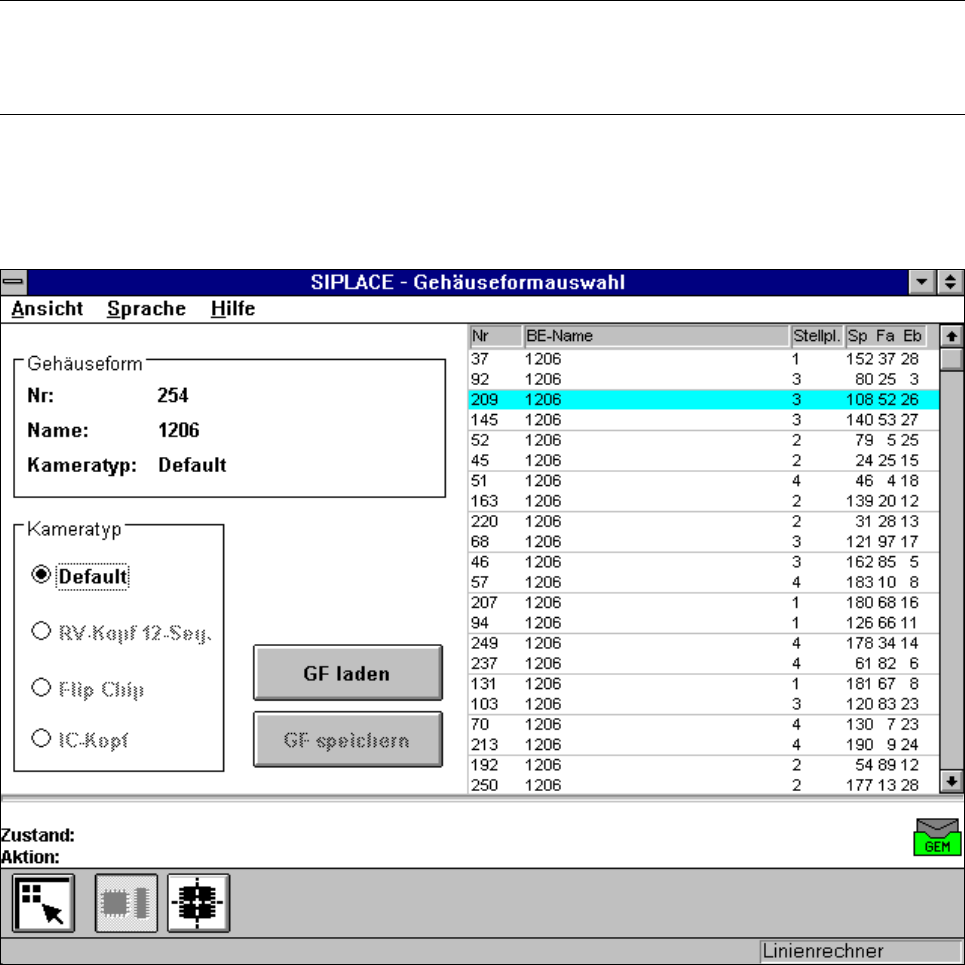The height and width of the screenshot is (965, 965).
Task: Click the Zustand status label
Action: click(38, 835)
